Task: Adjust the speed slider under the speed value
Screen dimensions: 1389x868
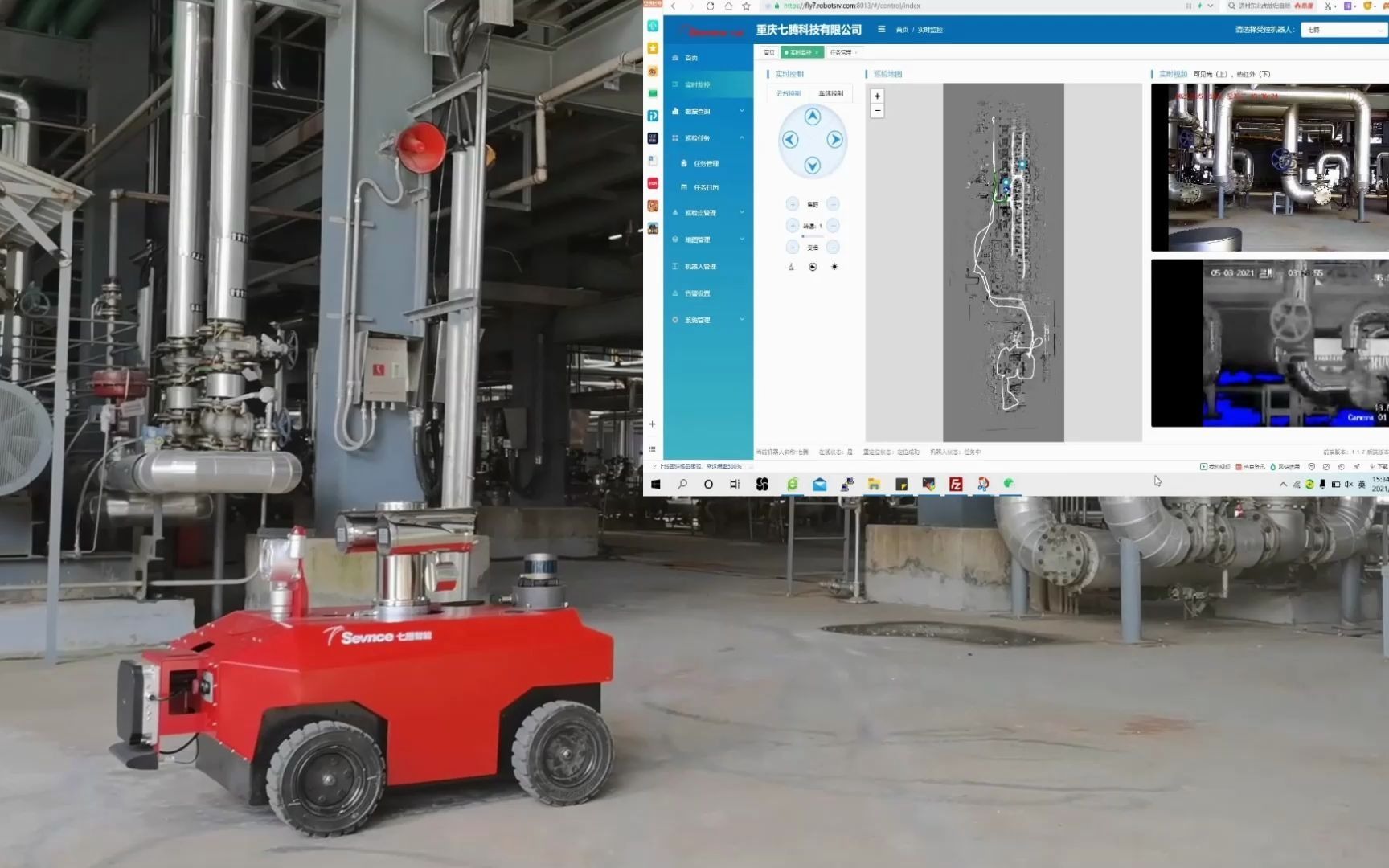Action: 813,236
